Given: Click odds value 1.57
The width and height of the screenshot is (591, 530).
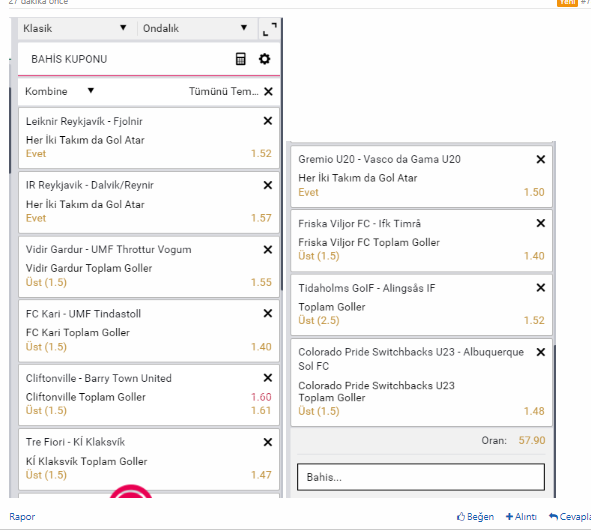Looking at the screenshot, I should click(261, 218).
